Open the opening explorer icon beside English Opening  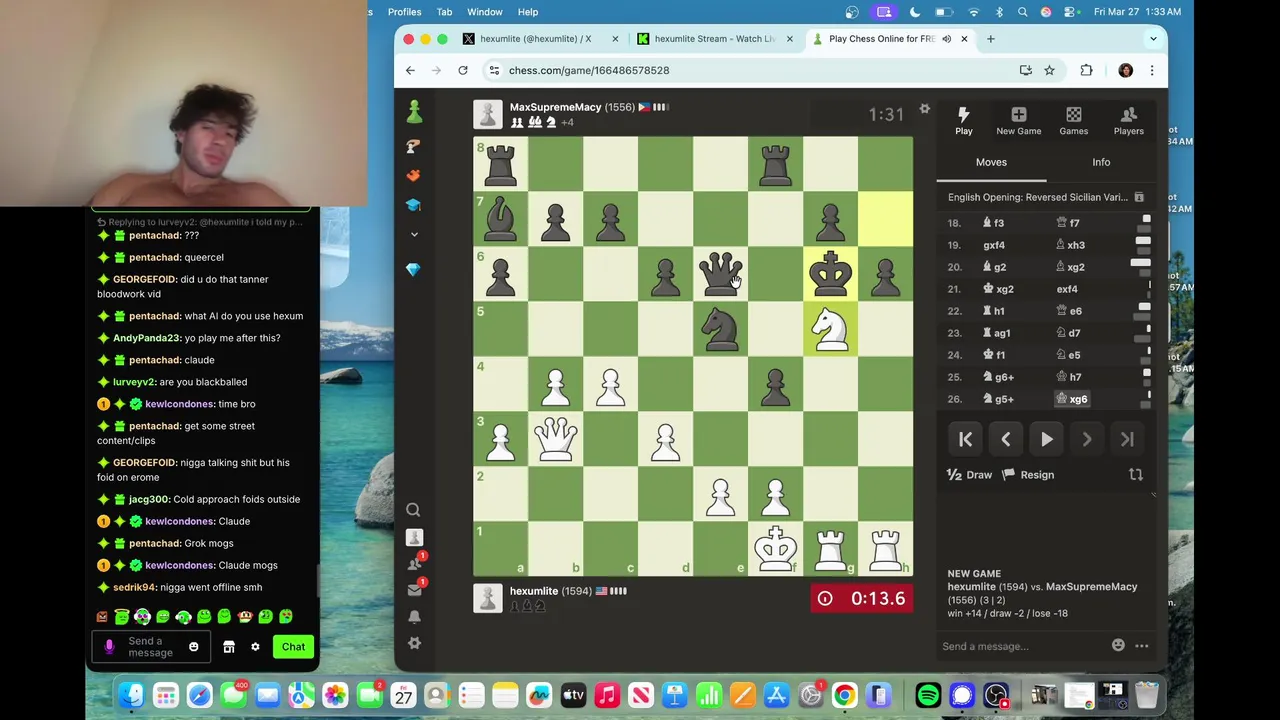1138,198
